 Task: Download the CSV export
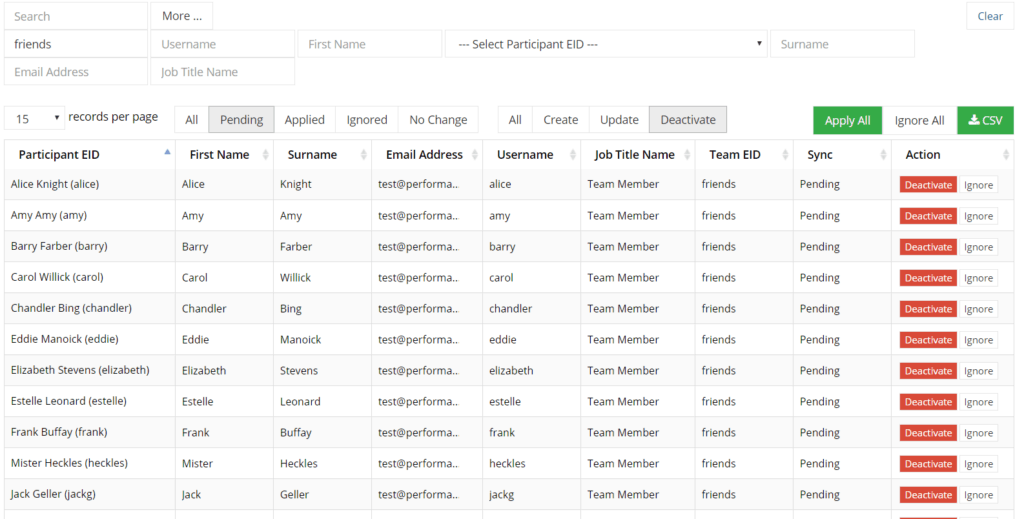(x=985, y=120)
